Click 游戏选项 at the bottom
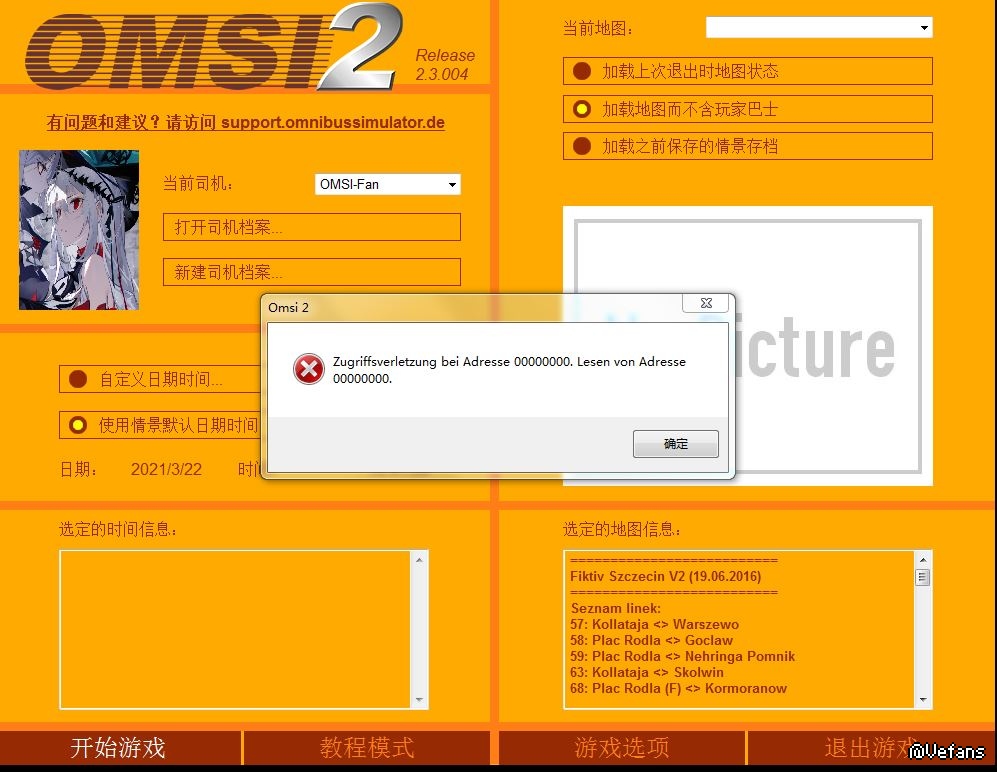The width and height of the screenshot is (997, 772). pos(622,748)
